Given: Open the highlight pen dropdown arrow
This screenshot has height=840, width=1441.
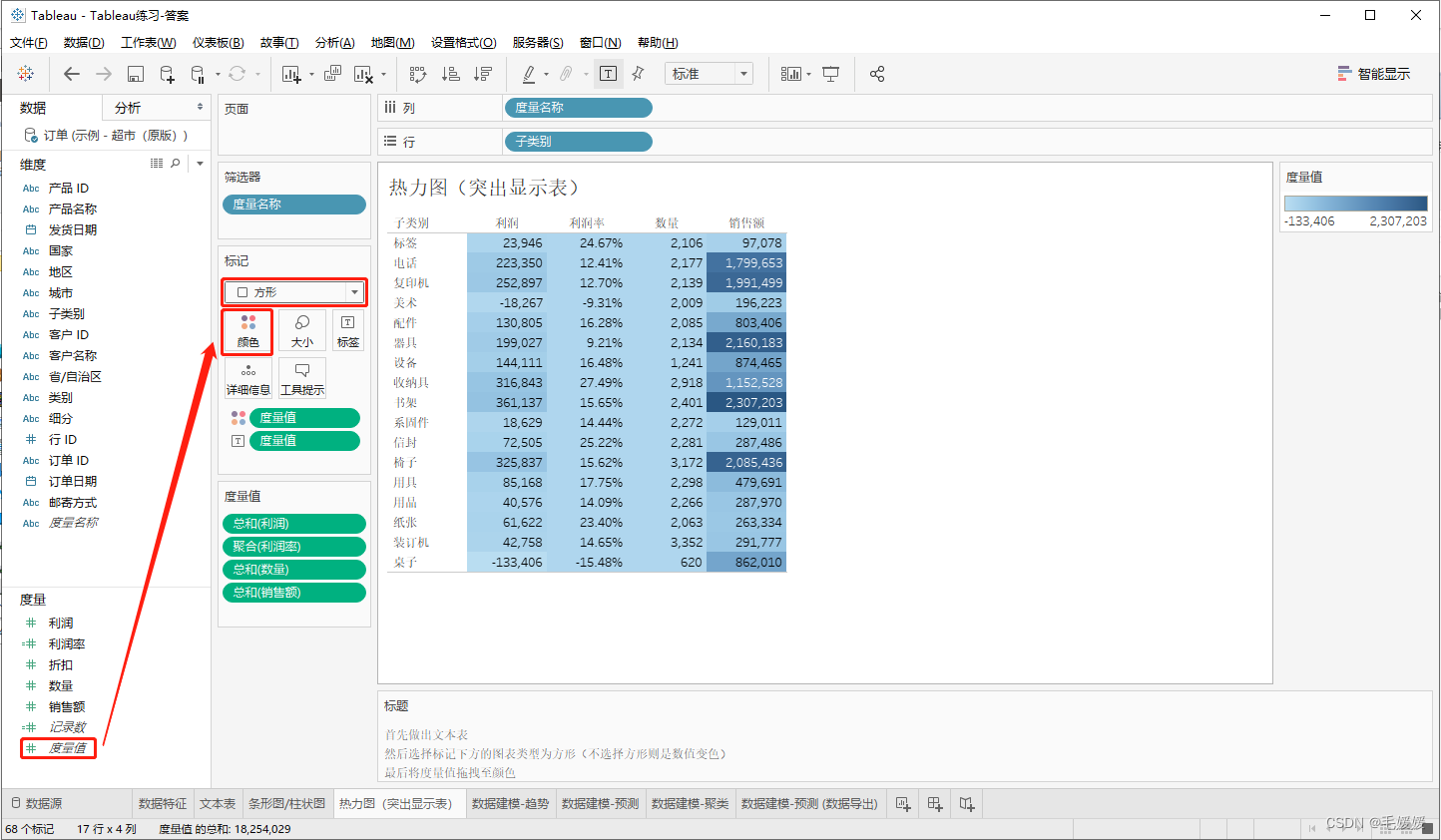Looking at the screenshot, I should (x=546, y=74).
